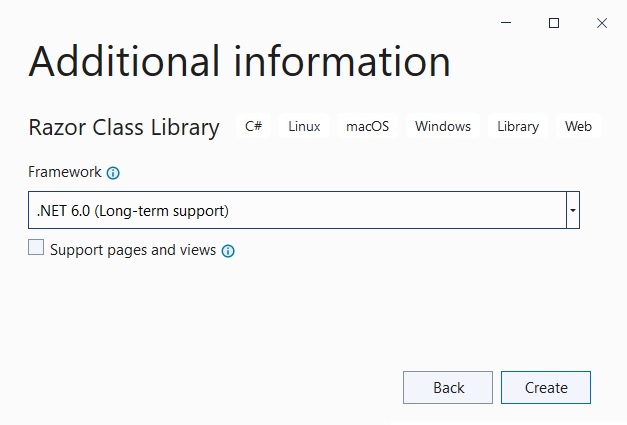
Task: Select the macOS tag
Action: point(367,126)
